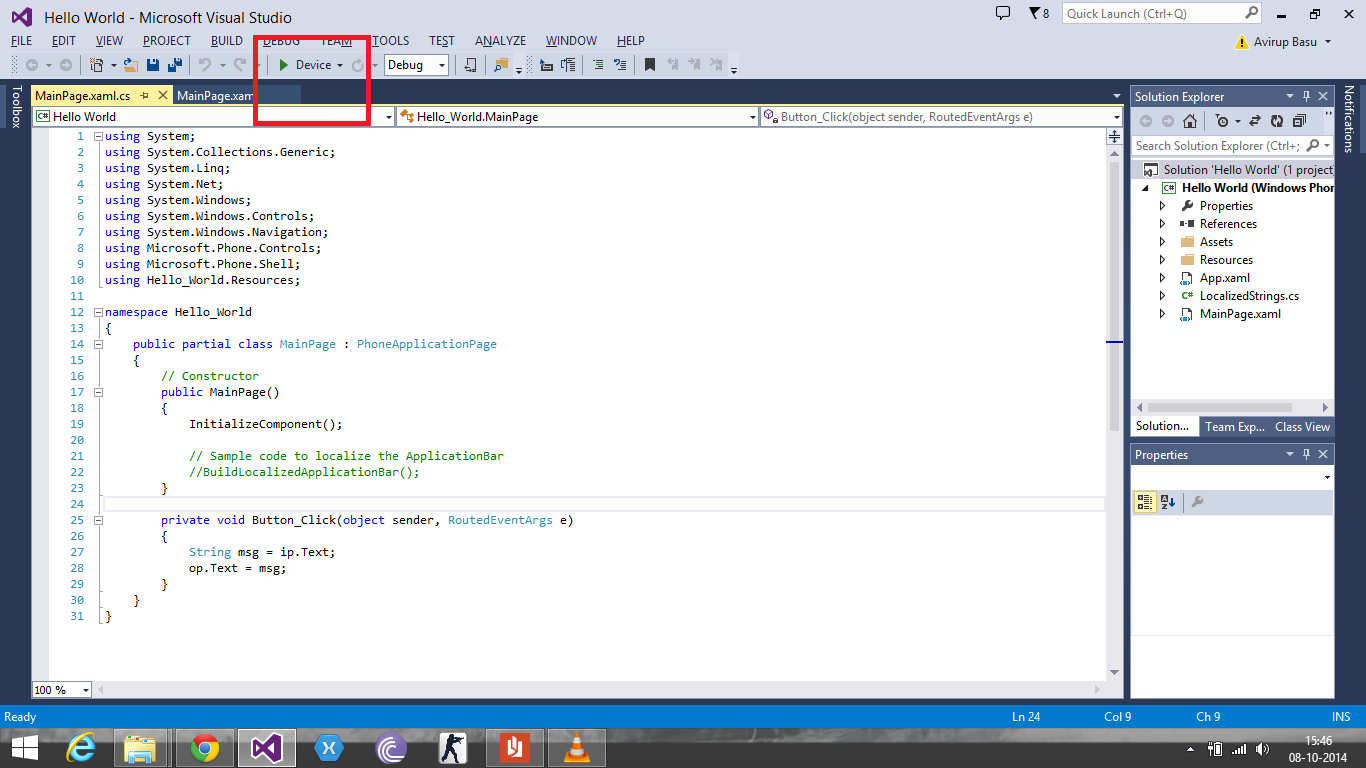
Task: Click the Open File toolbar icon
Action: click(131, 65)
